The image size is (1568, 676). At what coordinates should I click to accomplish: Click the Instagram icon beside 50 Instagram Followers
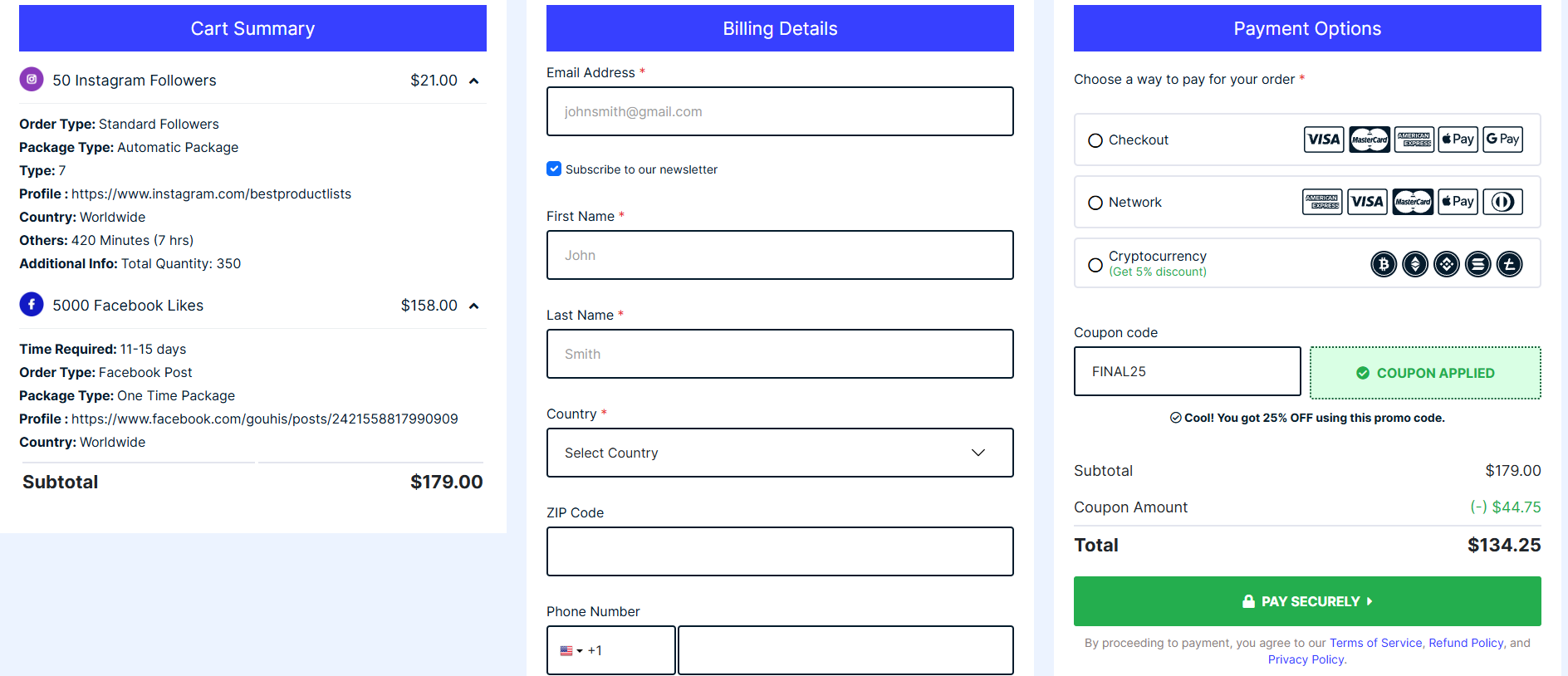pos(32,80)
